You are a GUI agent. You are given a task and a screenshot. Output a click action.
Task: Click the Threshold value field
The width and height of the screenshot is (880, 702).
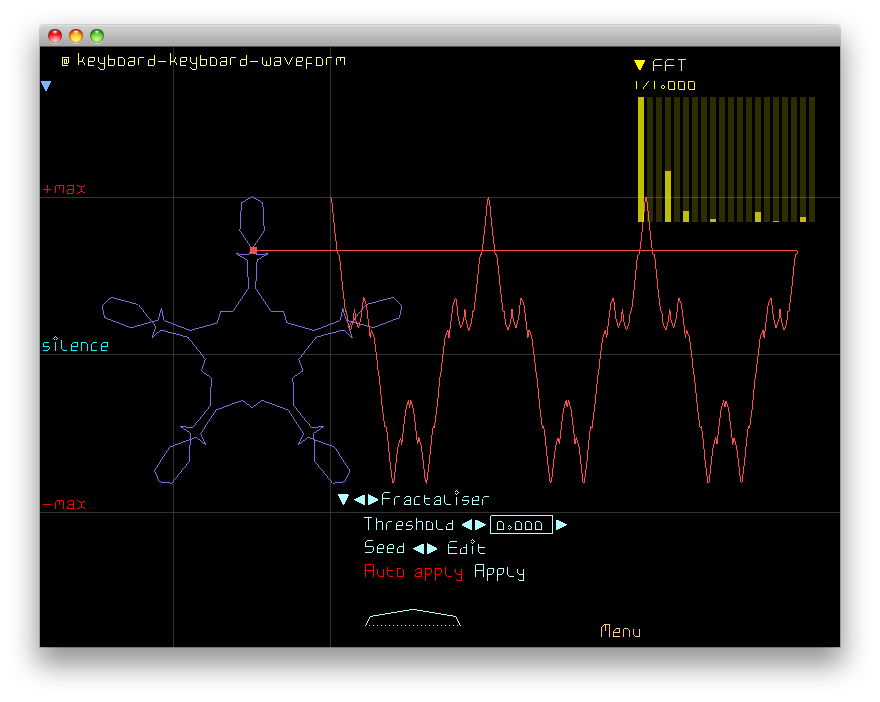[521, 525]
